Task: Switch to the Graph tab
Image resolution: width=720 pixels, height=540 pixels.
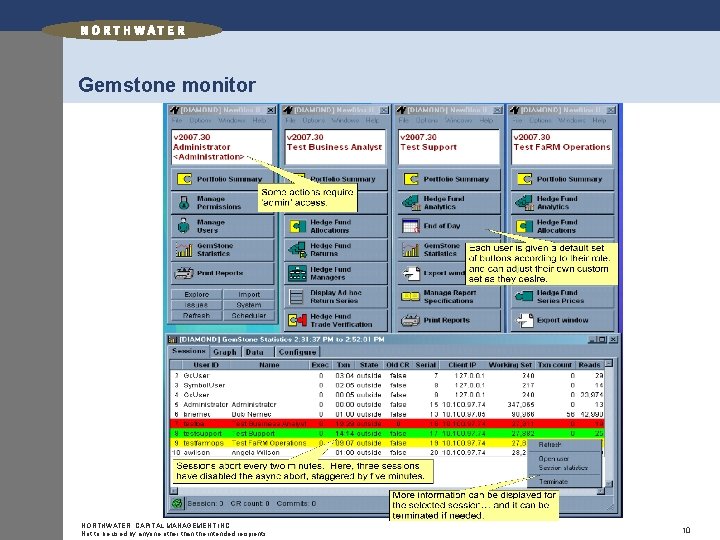Action: 225,352
